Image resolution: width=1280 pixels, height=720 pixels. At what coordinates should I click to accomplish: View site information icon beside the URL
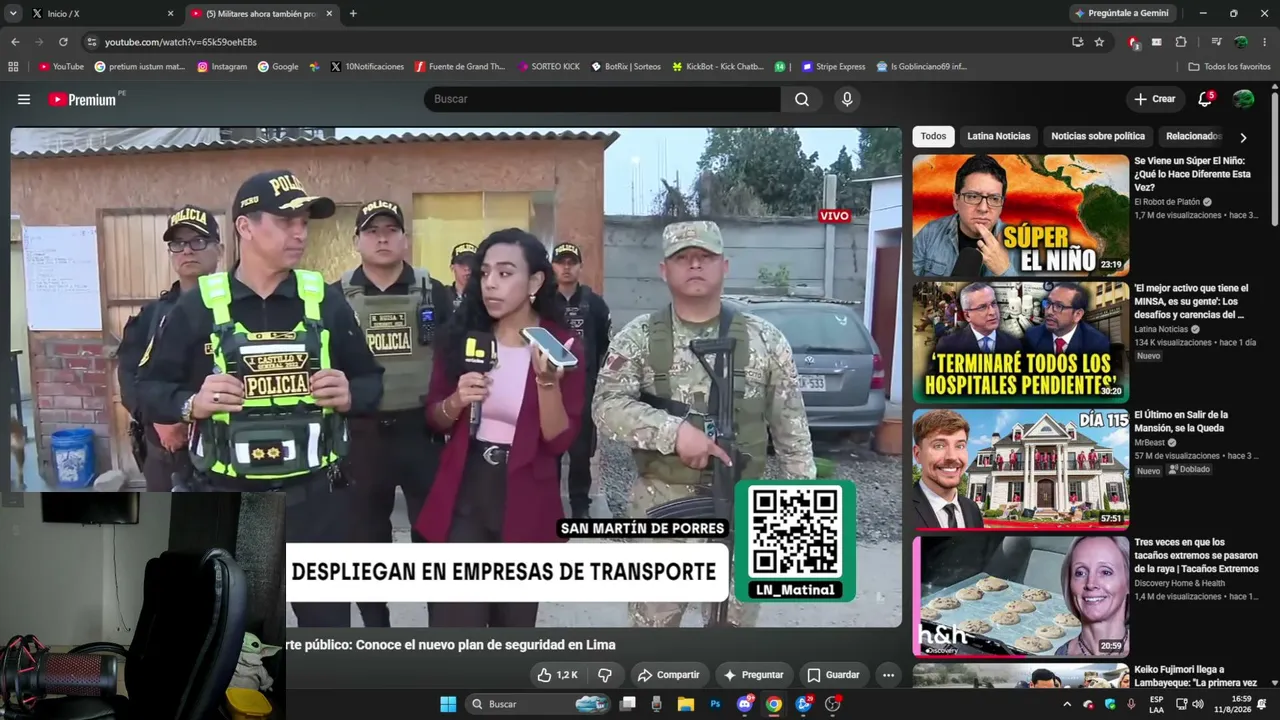click(92, 42)
